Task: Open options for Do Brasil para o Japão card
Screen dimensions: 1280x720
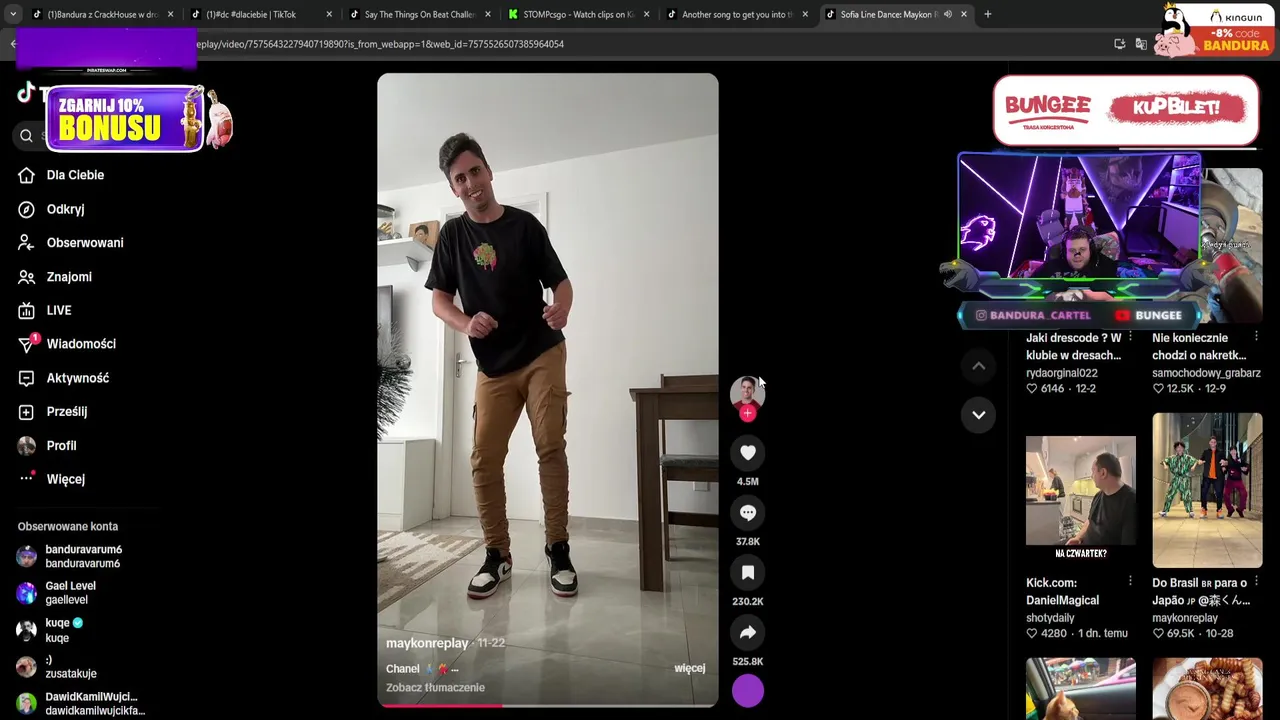Action: (1256, 582)
